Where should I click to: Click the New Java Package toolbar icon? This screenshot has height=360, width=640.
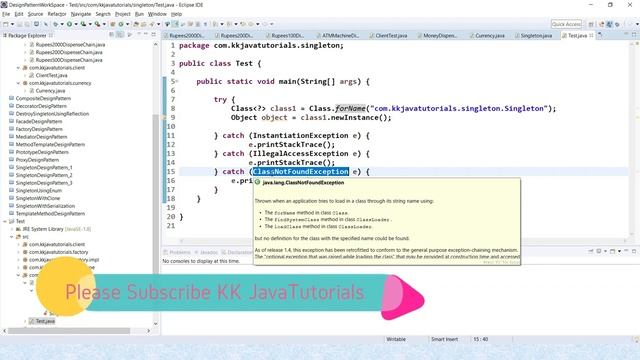(113, 24)
